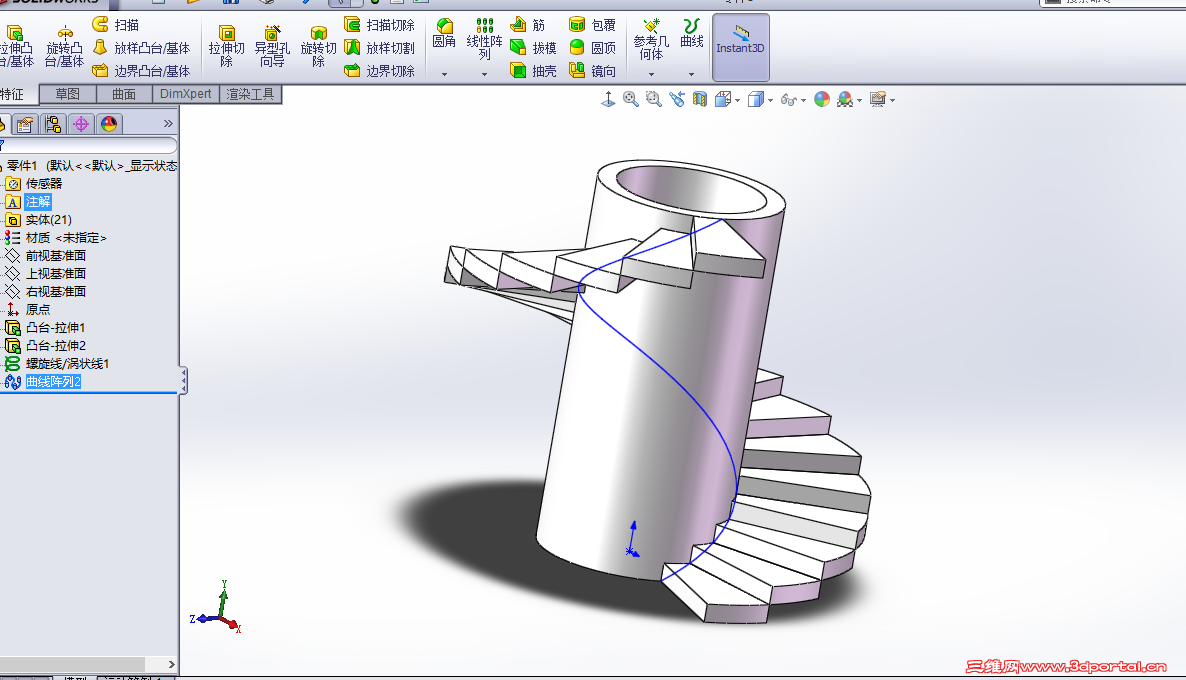Select the 上视基准面 top plane

45,274
